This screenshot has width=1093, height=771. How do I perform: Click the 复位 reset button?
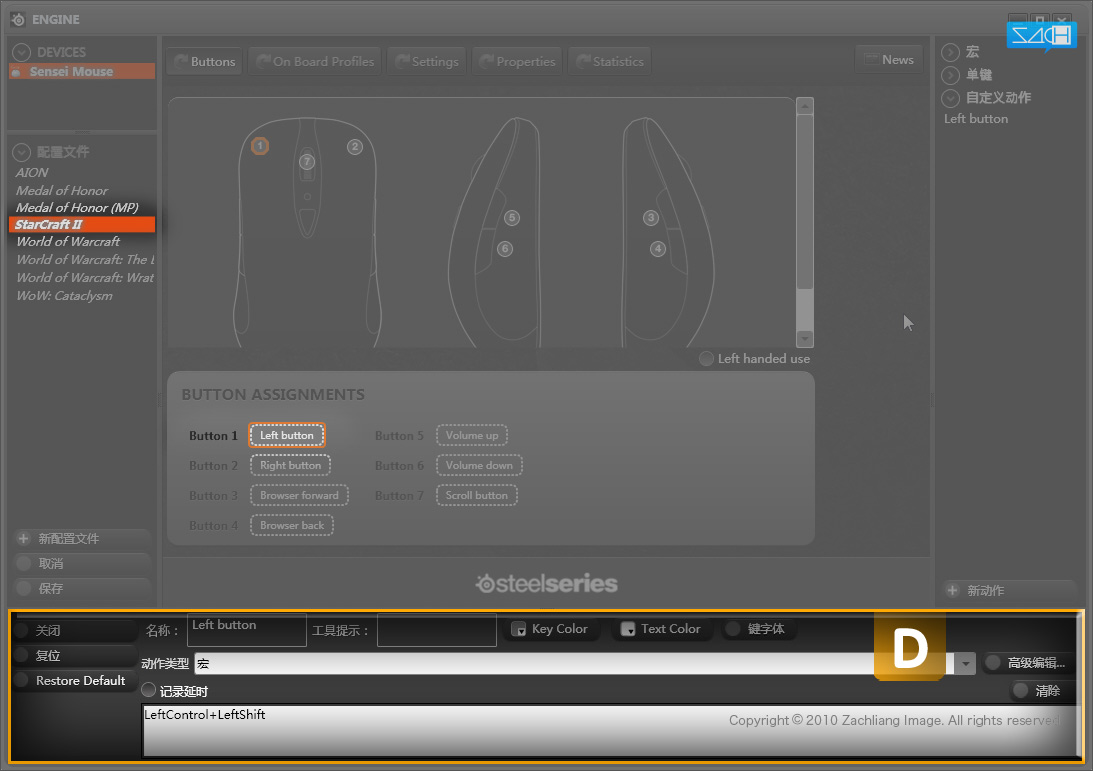75,655
